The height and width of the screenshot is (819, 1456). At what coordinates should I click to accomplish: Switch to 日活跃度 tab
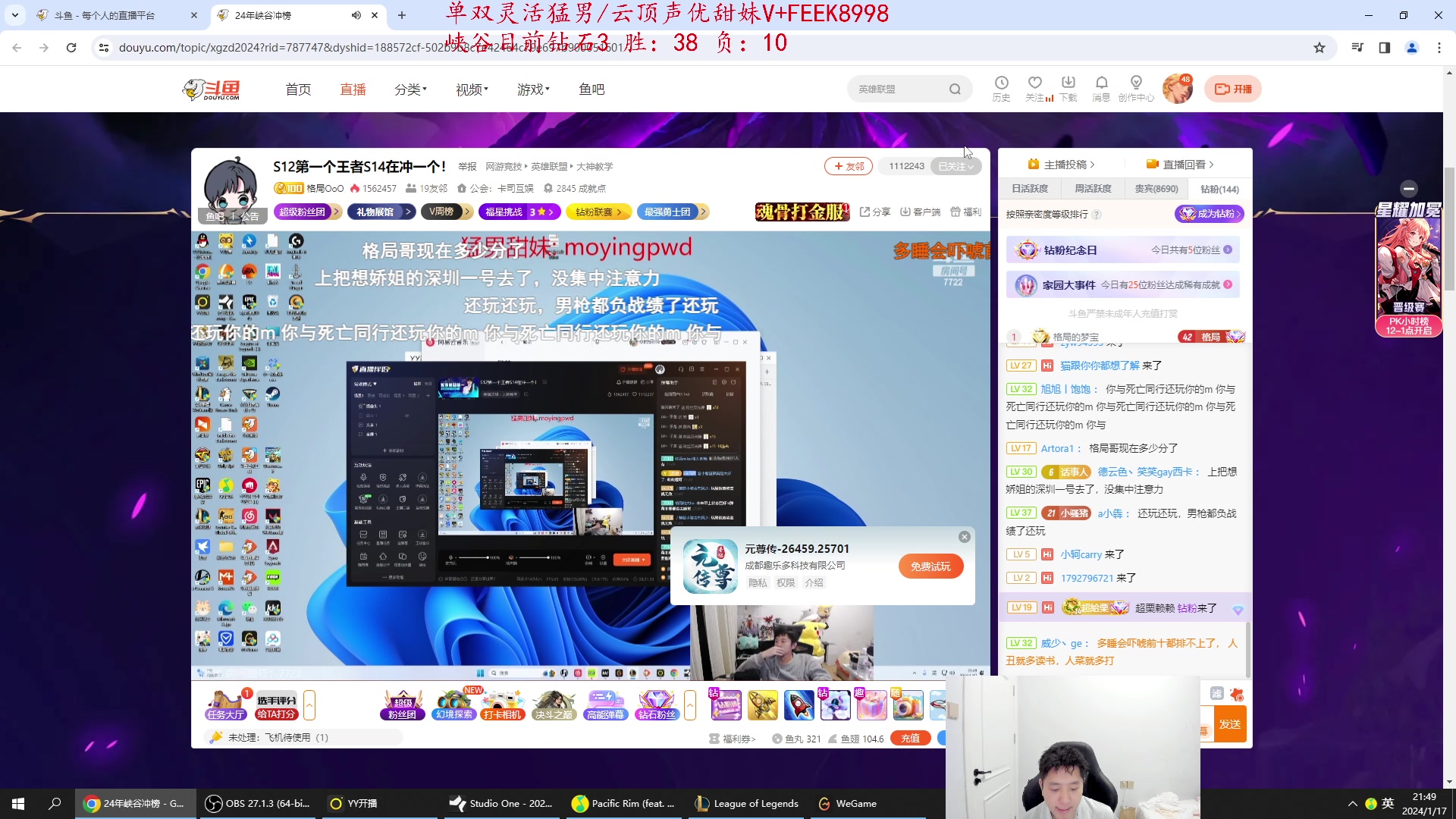coord(1029,189)
